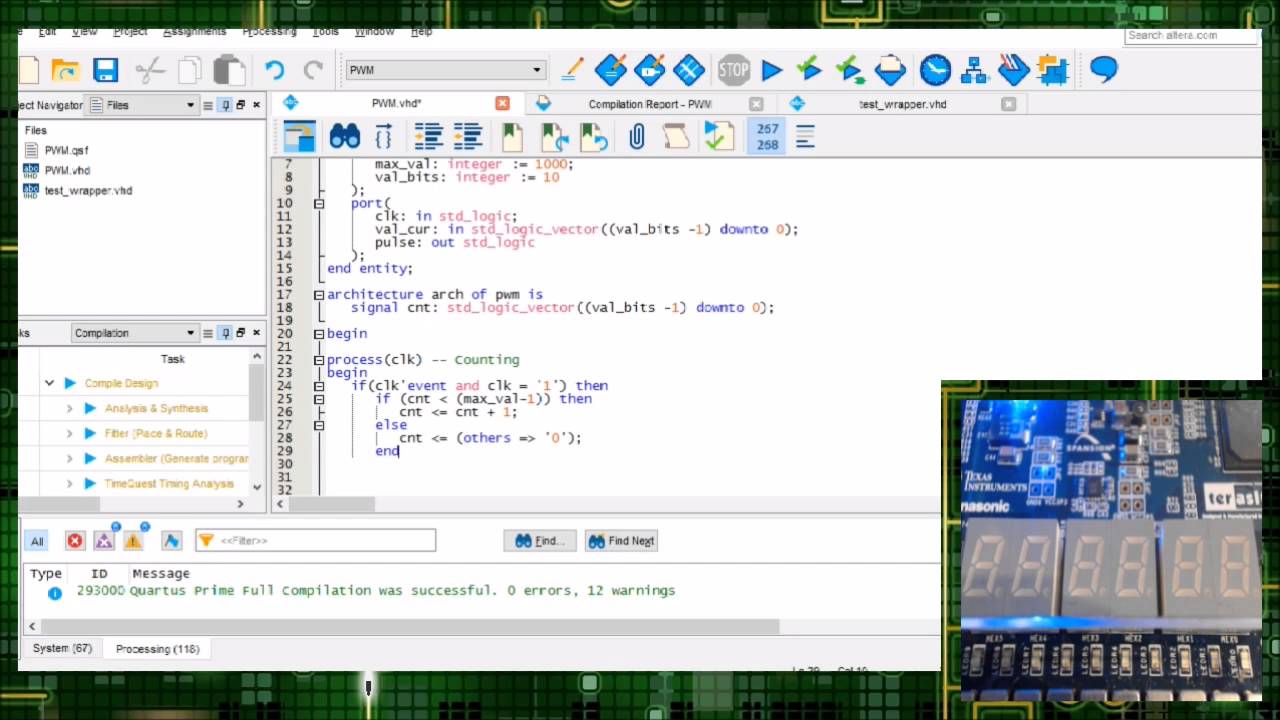Viewport: 1280px width, 720px height.
Task: Open the Tools menu
Action: 325,32
